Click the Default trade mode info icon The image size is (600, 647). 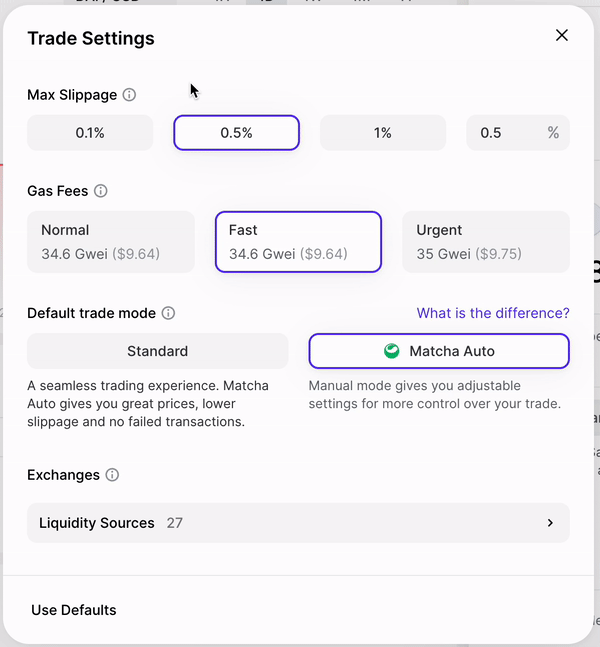168,313
